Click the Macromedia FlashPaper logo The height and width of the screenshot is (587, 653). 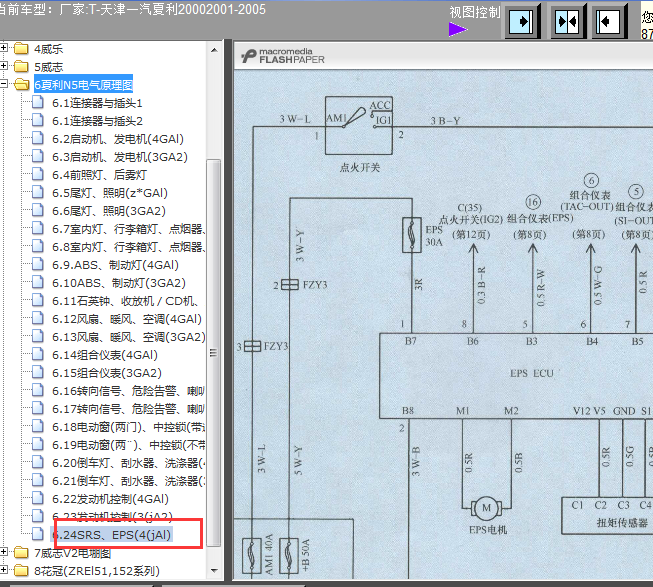pyautogui.click(x=283, y=56)
